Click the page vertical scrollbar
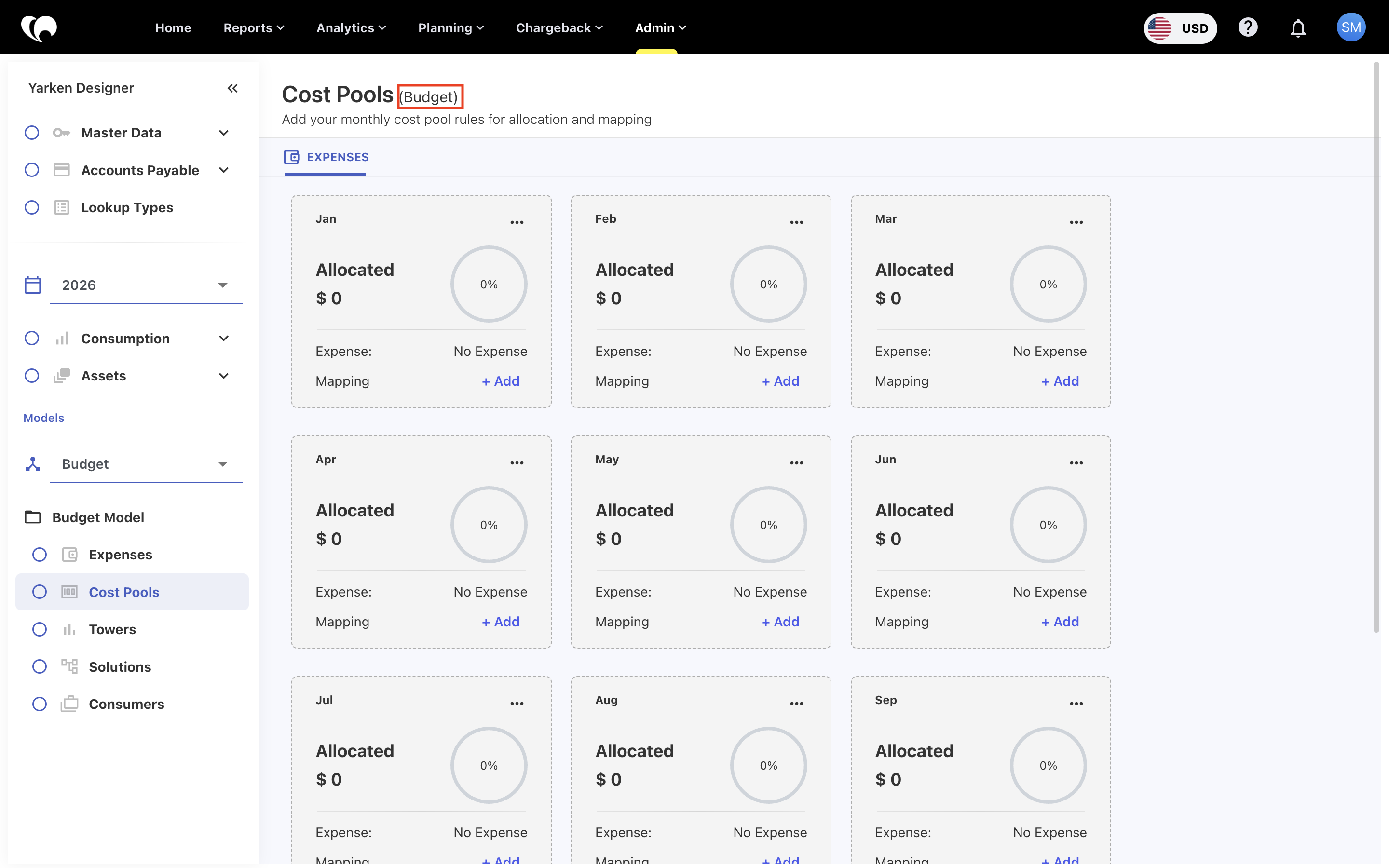The height and width of the screenshot is (868, 1389). click(1376, 347)
